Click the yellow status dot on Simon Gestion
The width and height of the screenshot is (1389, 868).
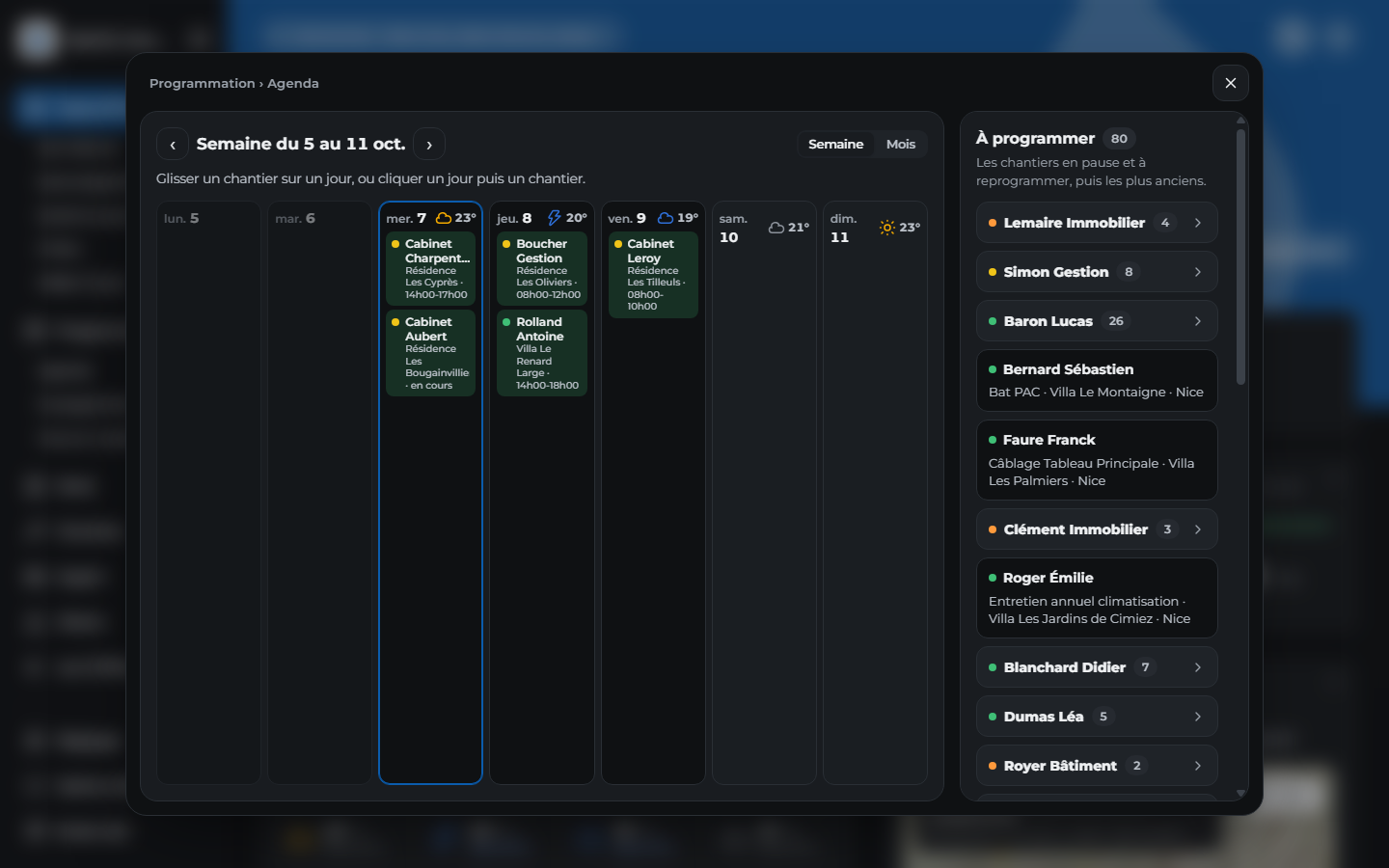coord(993,272)
